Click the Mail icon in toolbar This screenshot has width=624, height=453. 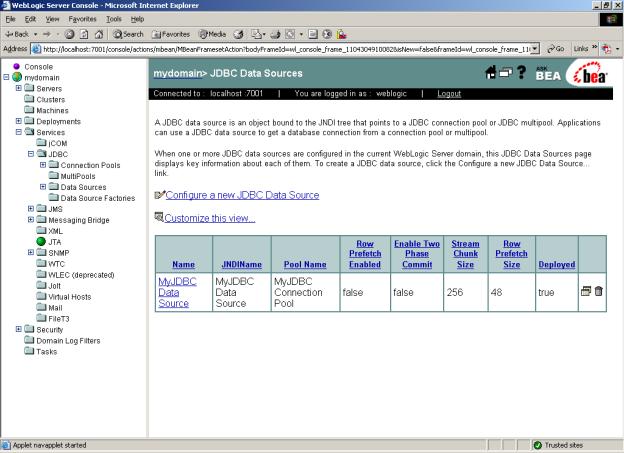coord(256,34)
